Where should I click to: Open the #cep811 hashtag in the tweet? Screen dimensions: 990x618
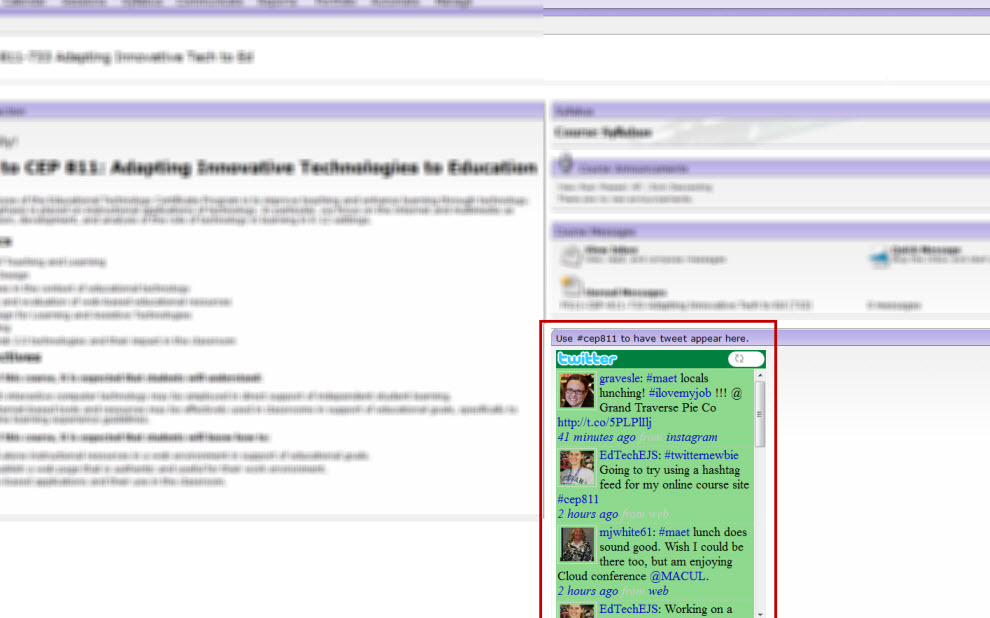(578, 499)
